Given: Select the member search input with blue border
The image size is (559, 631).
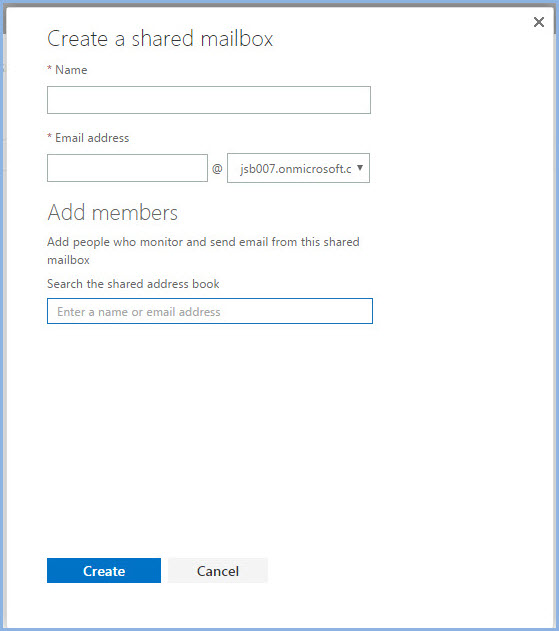Looking at the screenshot, I should (210, 311).
